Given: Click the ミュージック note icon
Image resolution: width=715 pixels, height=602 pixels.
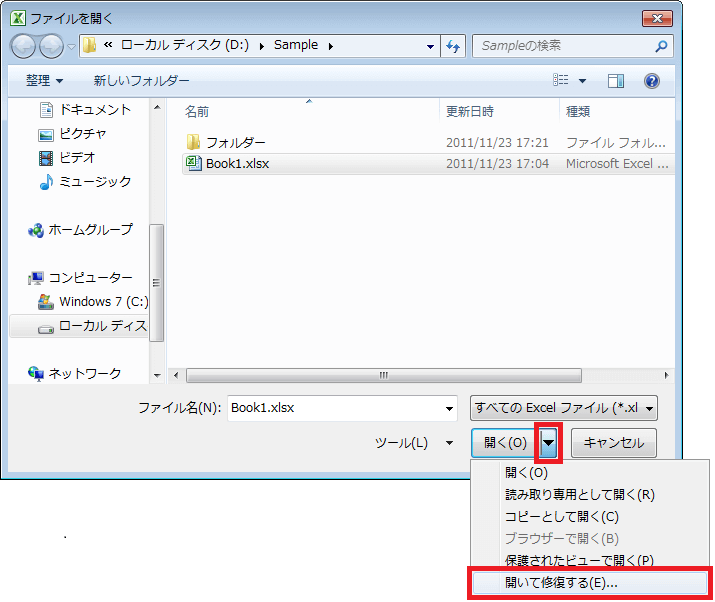Looking at the screenshot, I should (x=46, y=182).
